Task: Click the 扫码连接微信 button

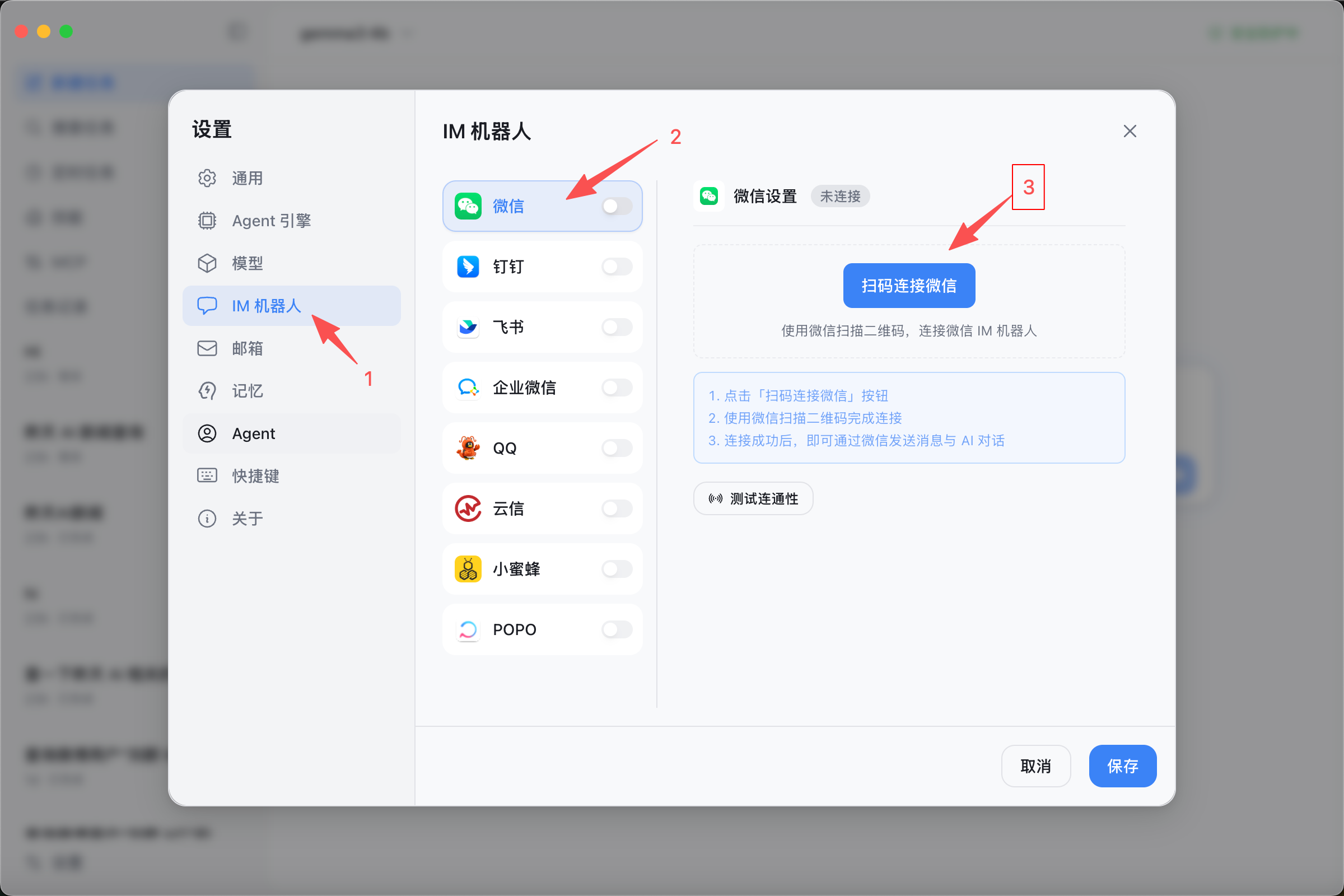Action: [909, 286]
